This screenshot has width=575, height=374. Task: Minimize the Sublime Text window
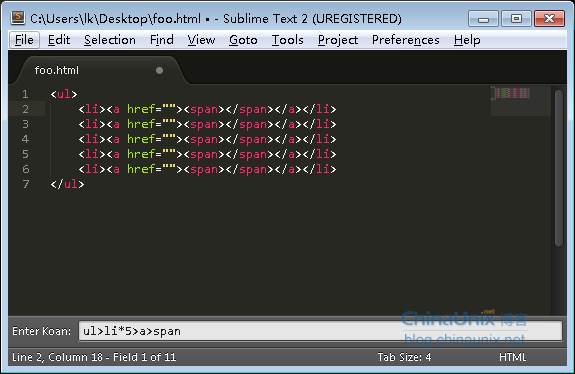click(483, 19)
